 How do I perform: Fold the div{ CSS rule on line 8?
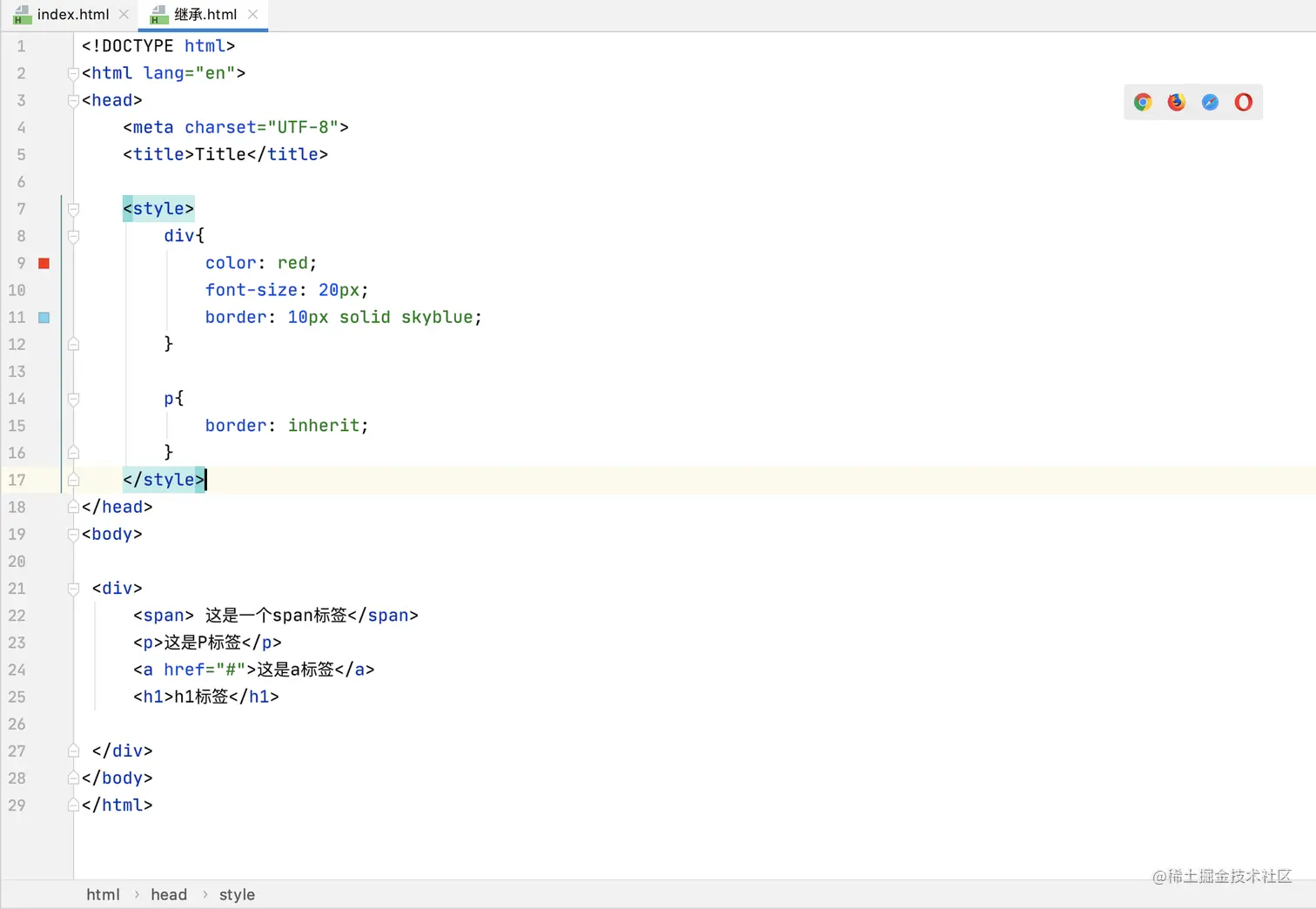click(73, 236)
